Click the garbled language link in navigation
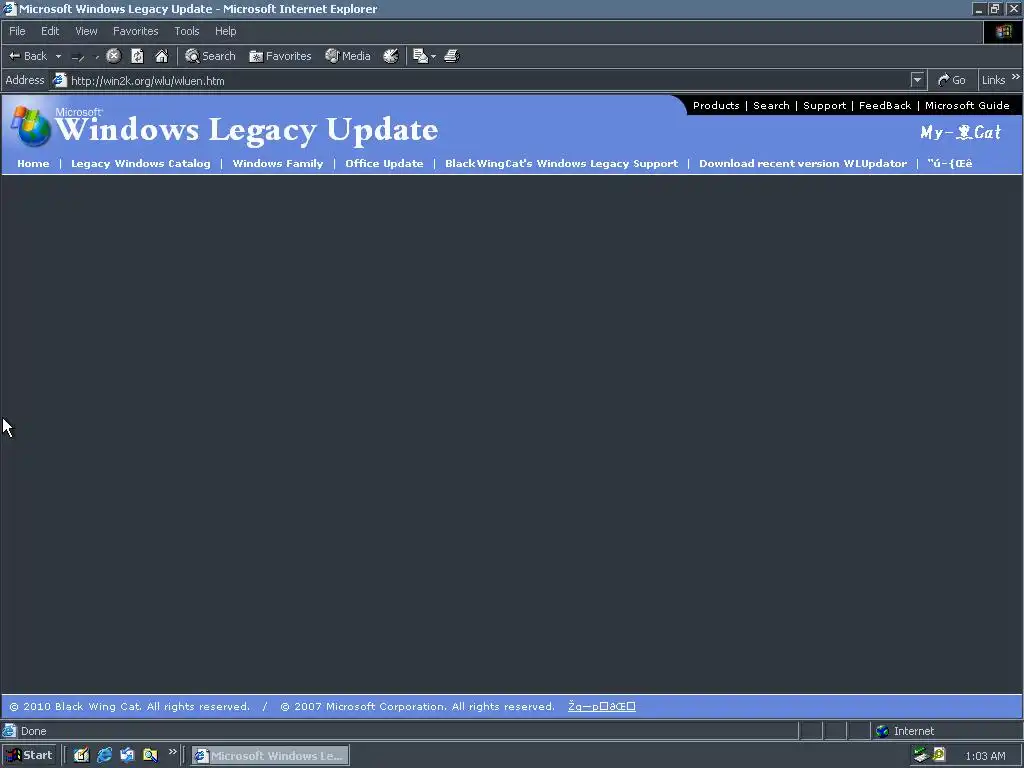1024x768 pixels. click(950, 164)
